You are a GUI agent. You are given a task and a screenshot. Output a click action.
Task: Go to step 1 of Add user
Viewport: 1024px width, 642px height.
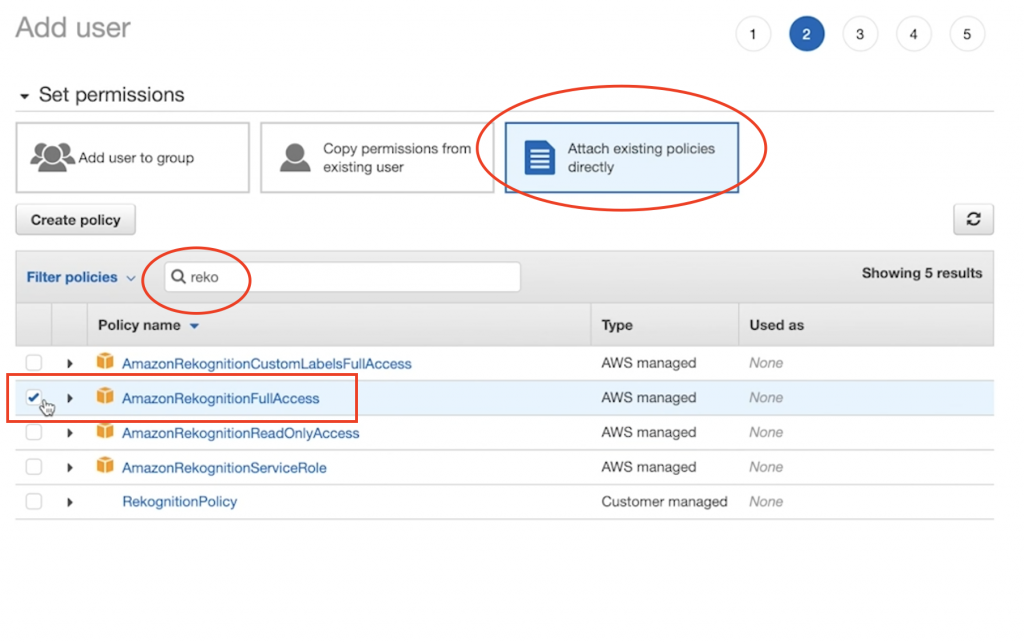click(753, 34)
